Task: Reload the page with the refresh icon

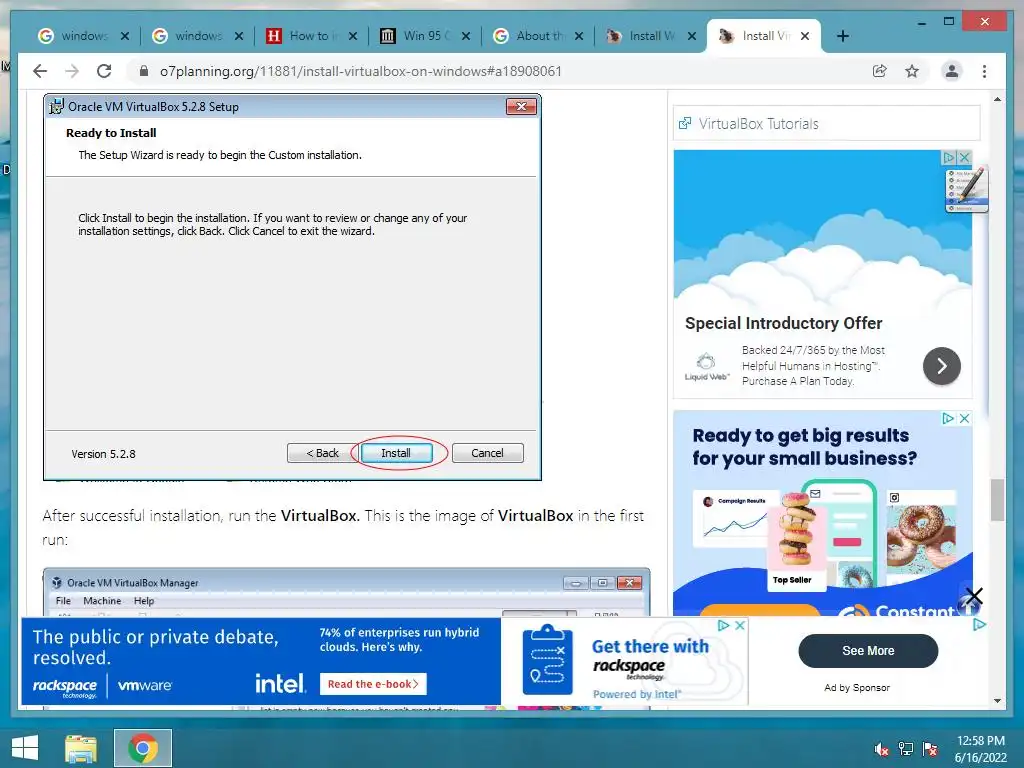Action: pos(104,71)
